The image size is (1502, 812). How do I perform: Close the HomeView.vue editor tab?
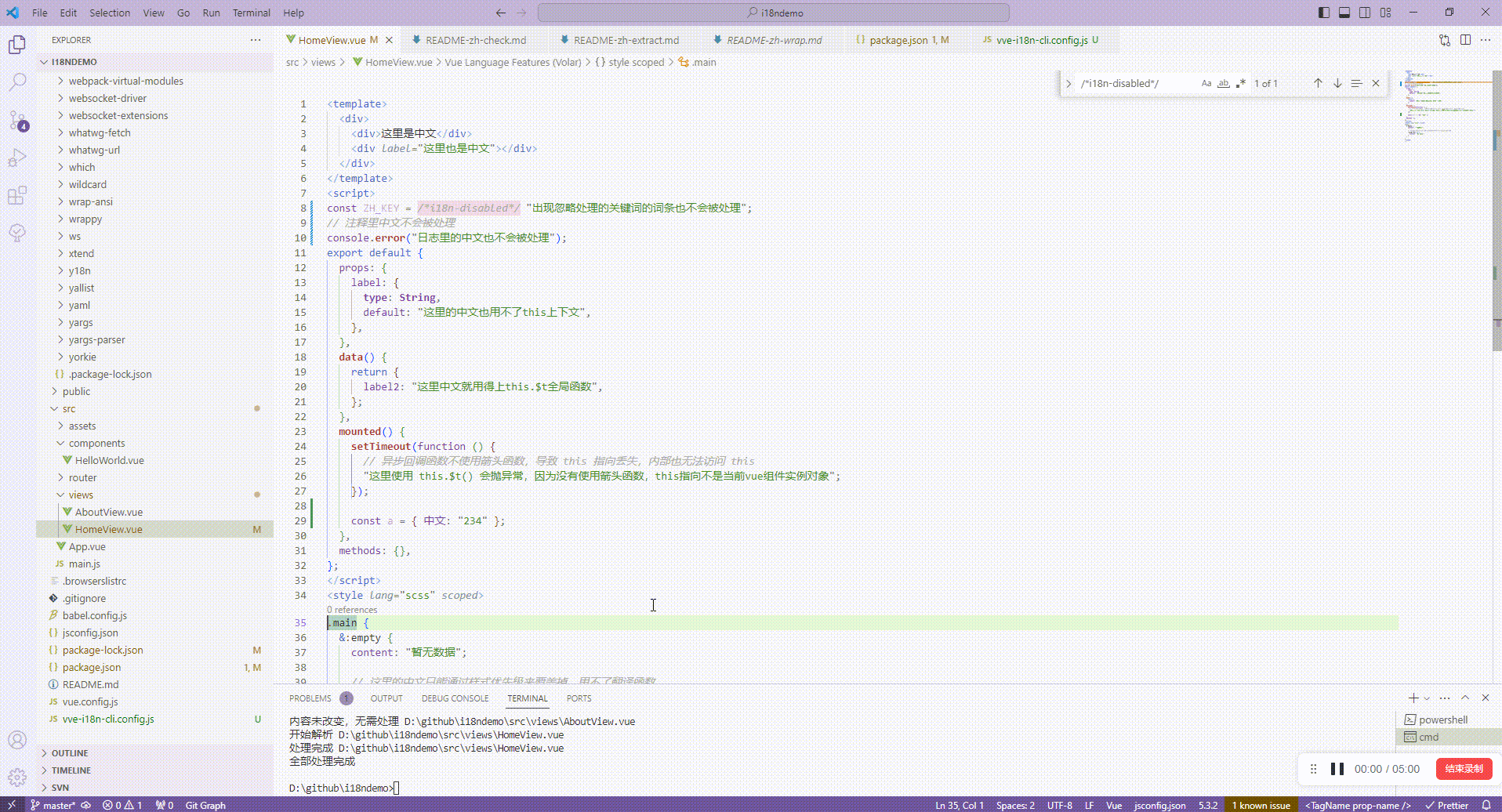389,40
